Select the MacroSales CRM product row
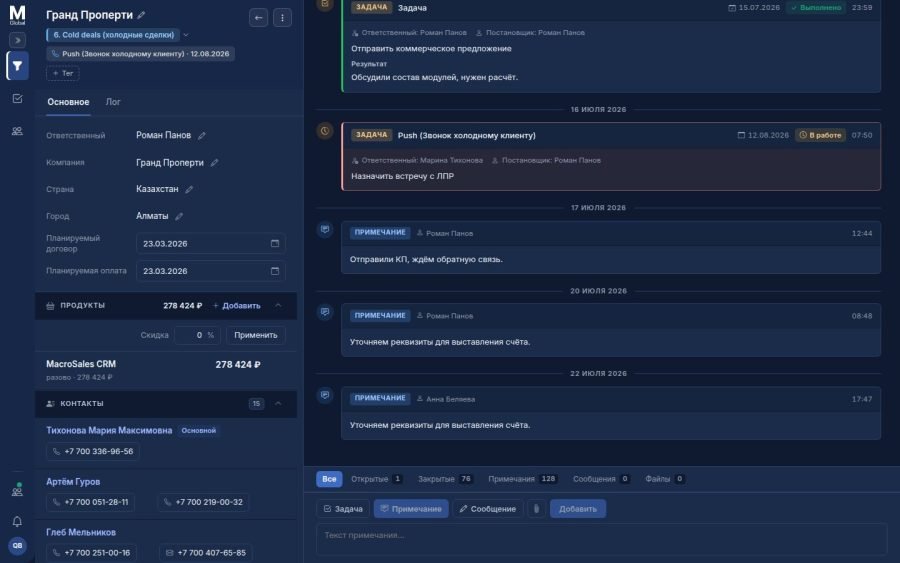Screen dimensions: 900x563 click(166, 370)
